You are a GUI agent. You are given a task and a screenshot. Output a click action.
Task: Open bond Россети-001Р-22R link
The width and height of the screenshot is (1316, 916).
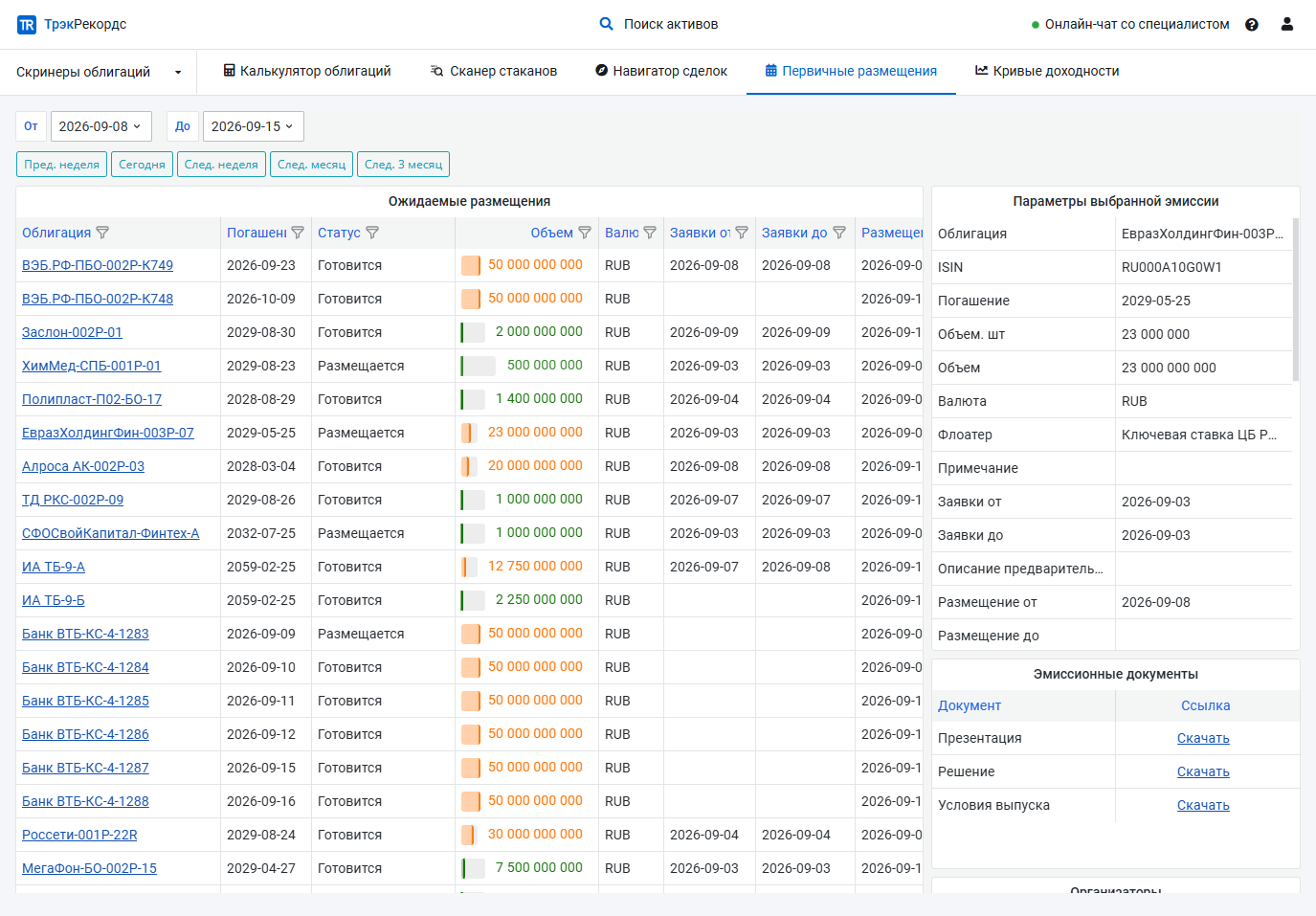pos(79,835)
